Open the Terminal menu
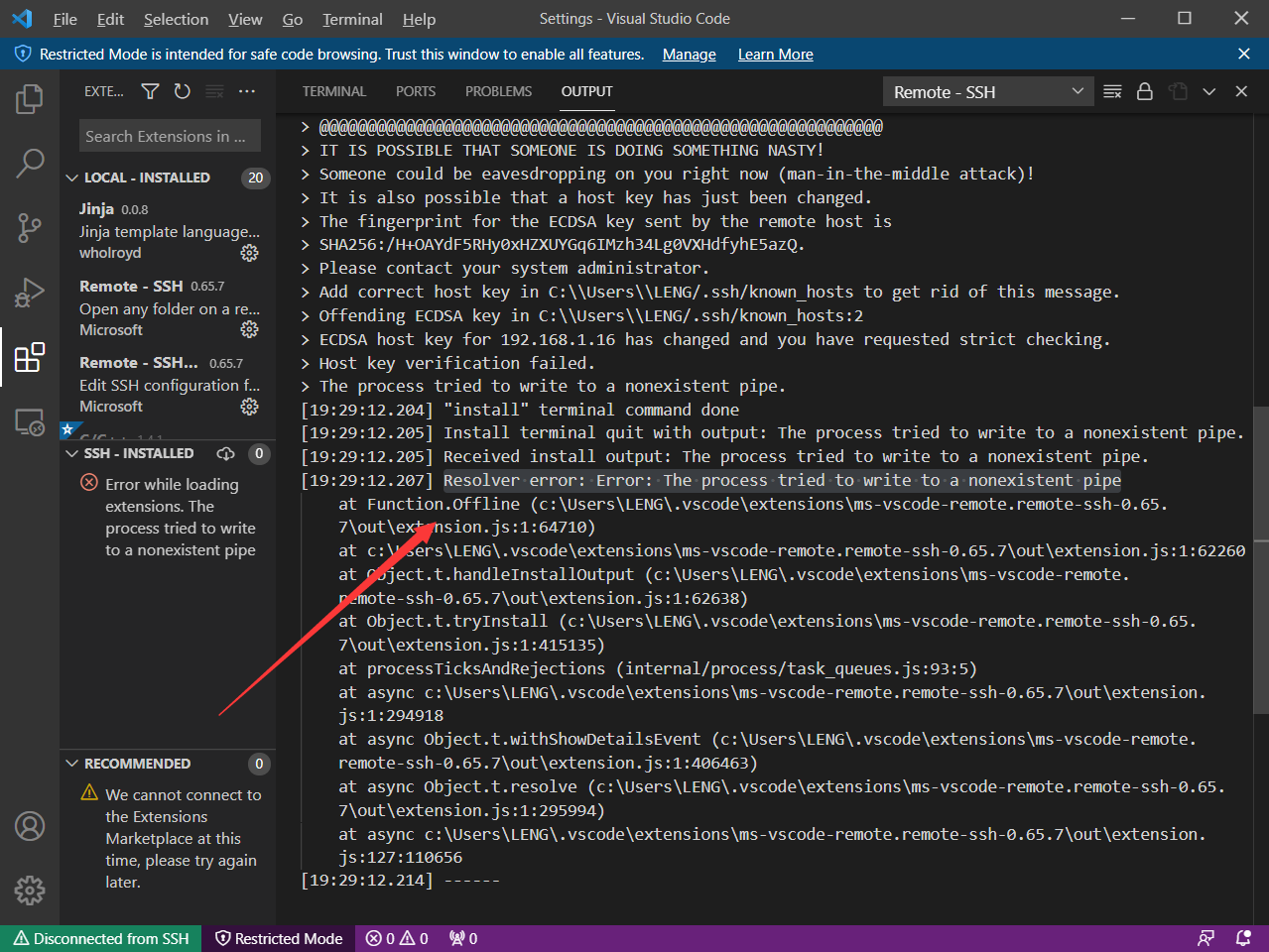The width and height of the screenshot is (1269, 952). coord(352,19)
